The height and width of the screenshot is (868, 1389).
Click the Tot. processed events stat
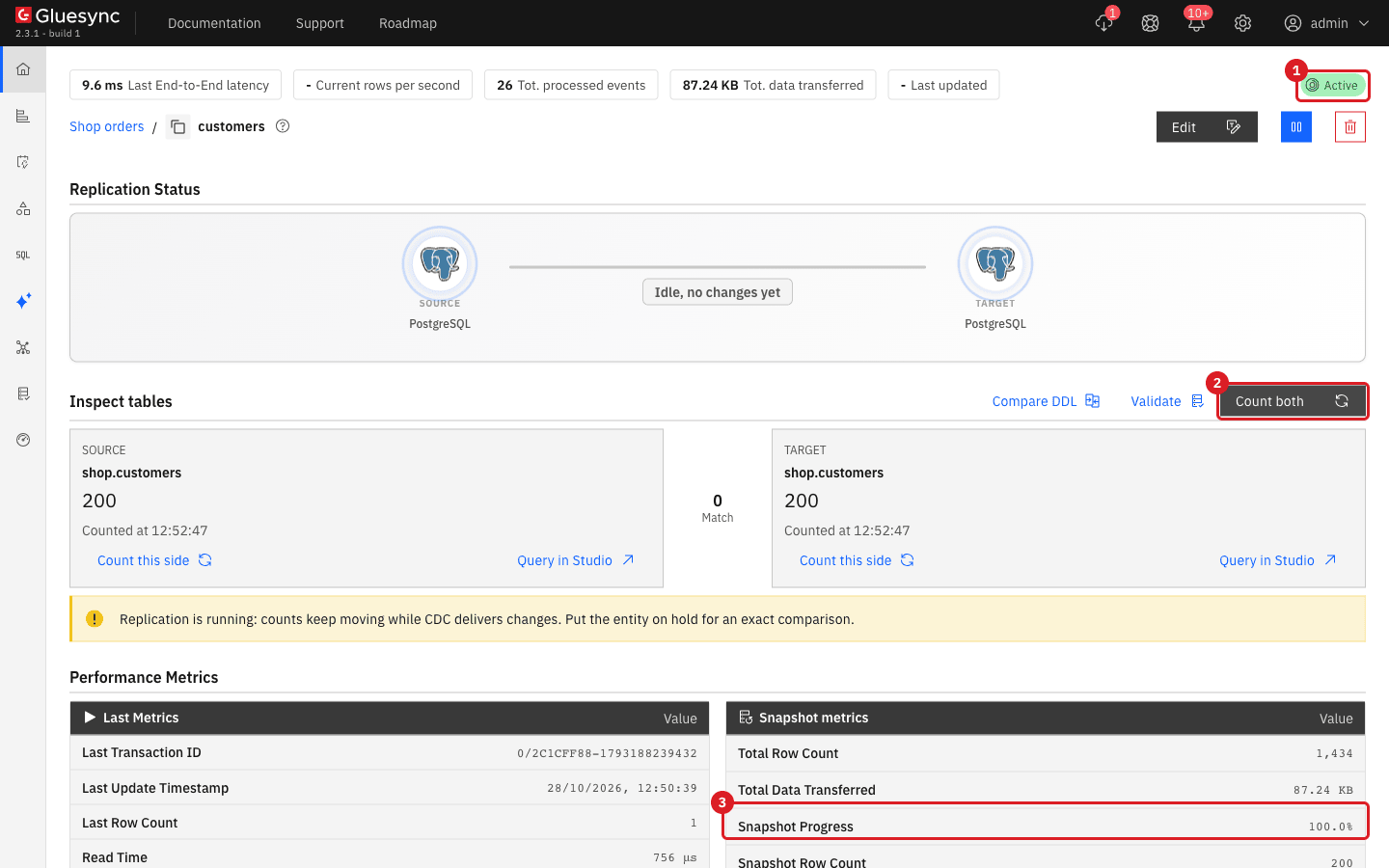point(571,85)
